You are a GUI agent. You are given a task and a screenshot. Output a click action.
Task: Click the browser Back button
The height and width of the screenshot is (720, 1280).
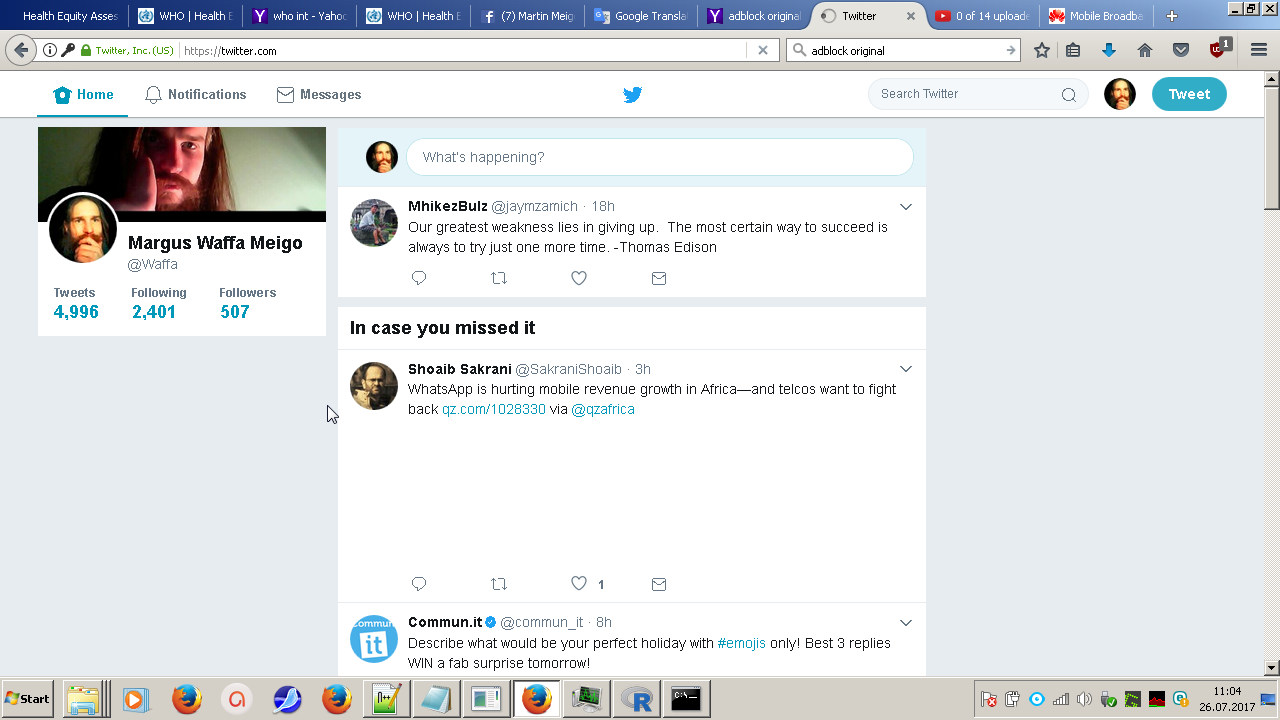(x=21, y=50)
